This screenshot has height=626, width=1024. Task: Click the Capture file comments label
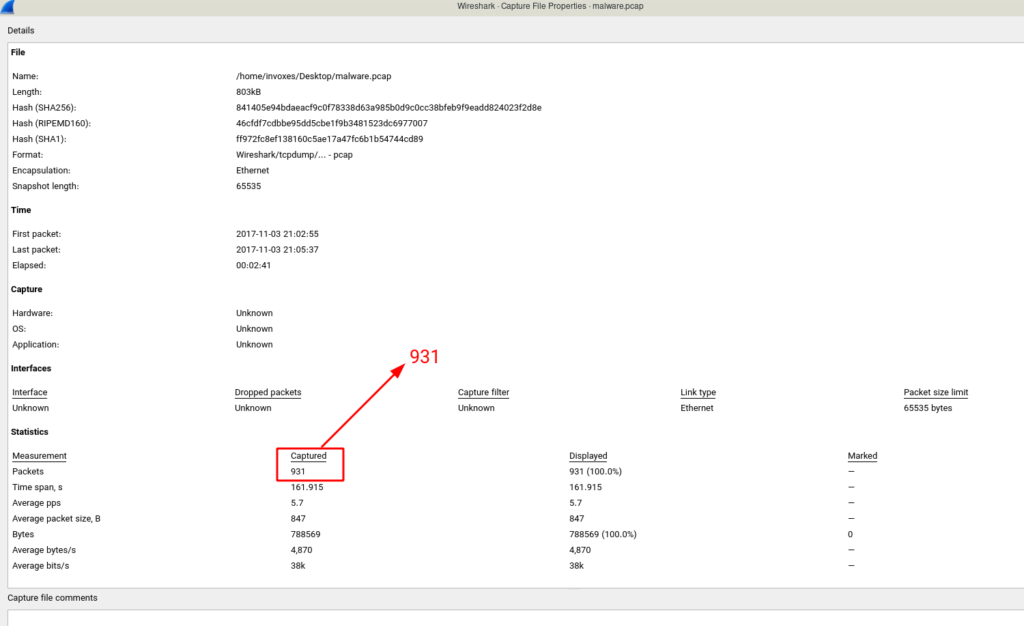pyautogui.click(x=52, y=598)
